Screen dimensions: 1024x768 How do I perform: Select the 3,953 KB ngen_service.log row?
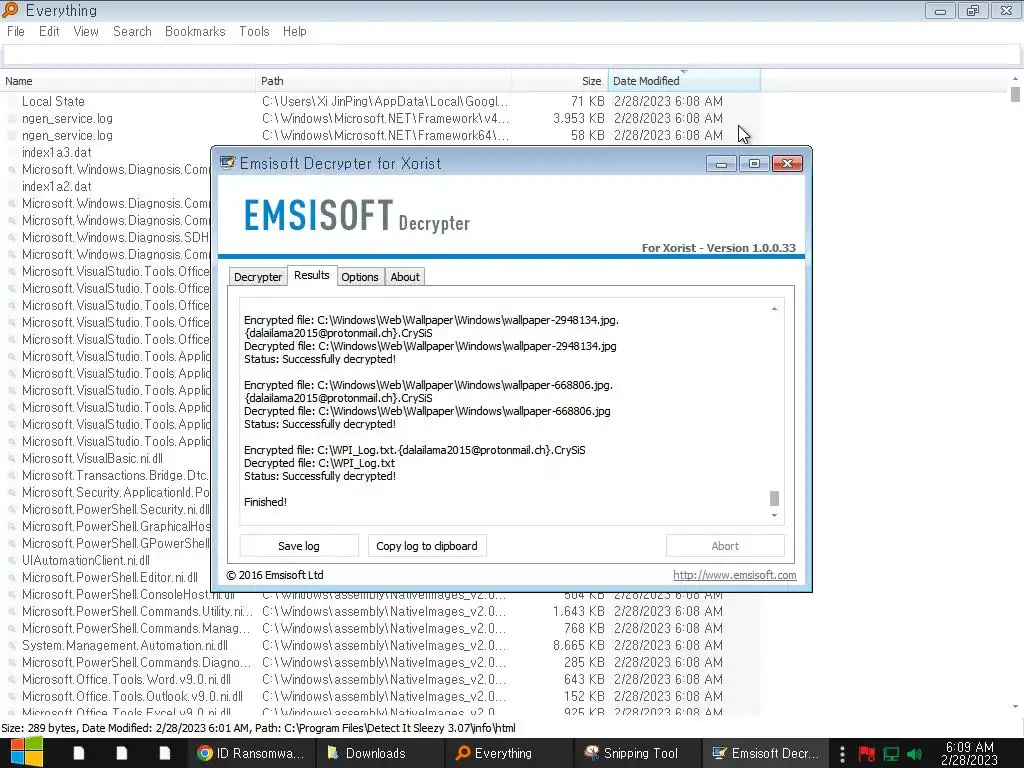tap(380, 118)
